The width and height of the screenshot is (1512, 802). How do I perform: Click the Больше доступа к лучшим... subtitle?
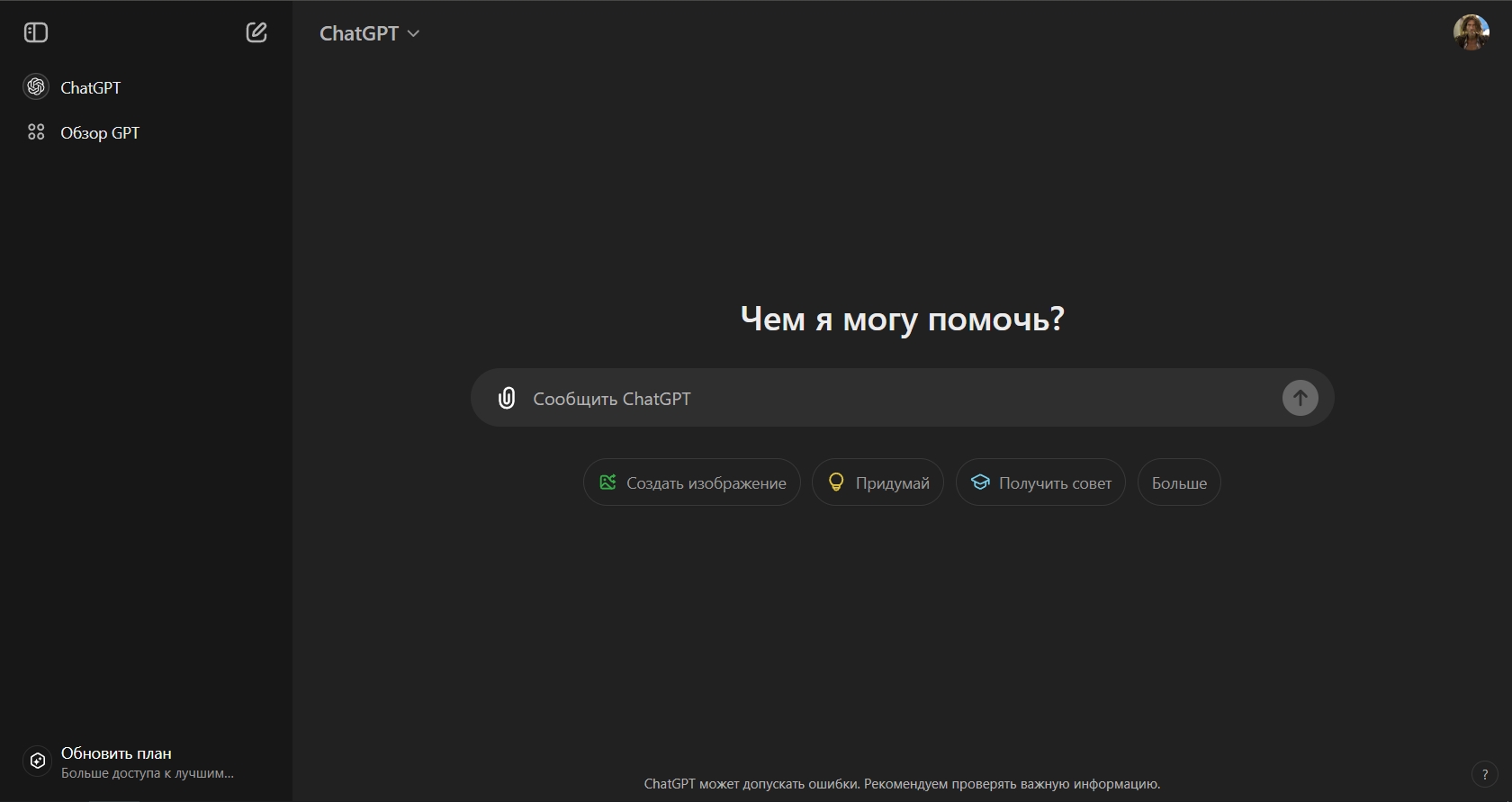pyautogui.click(x=148, y=773)
